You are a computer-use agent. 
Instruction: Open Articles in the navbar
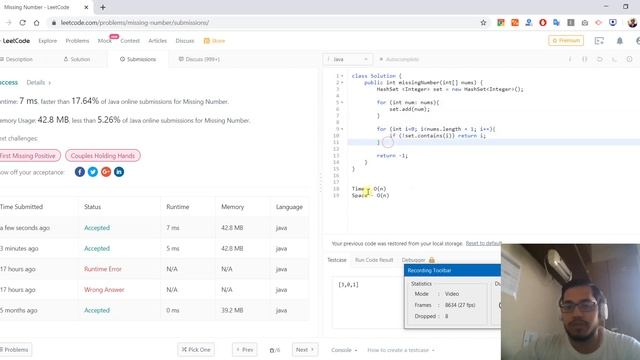click(158, 41)
